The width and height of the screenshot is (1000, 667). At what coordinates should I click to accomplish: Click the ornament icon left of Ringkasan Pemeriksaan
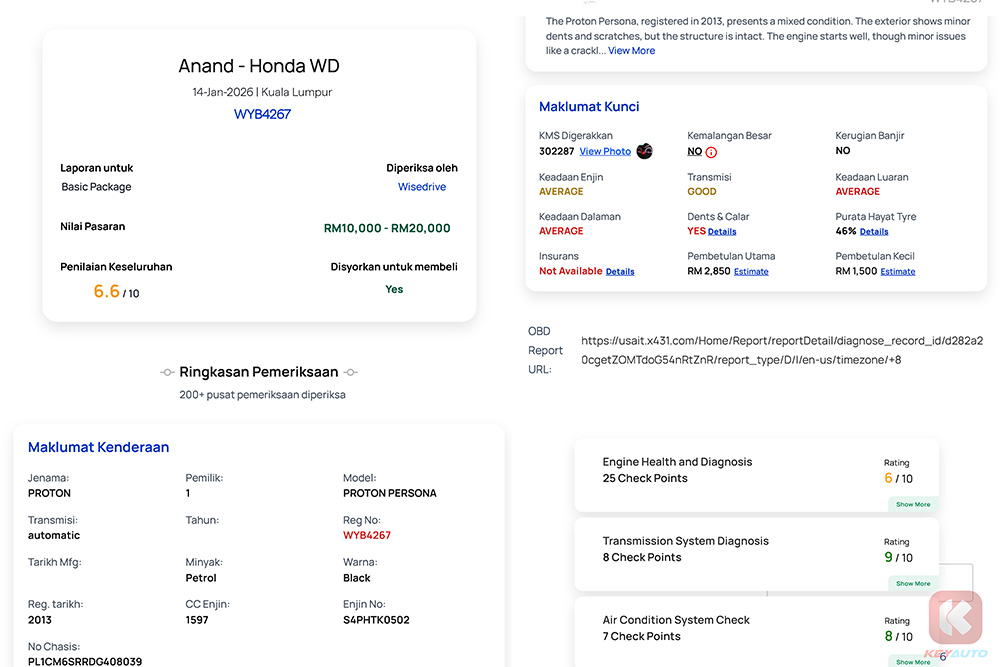click(x=167, y=372)
